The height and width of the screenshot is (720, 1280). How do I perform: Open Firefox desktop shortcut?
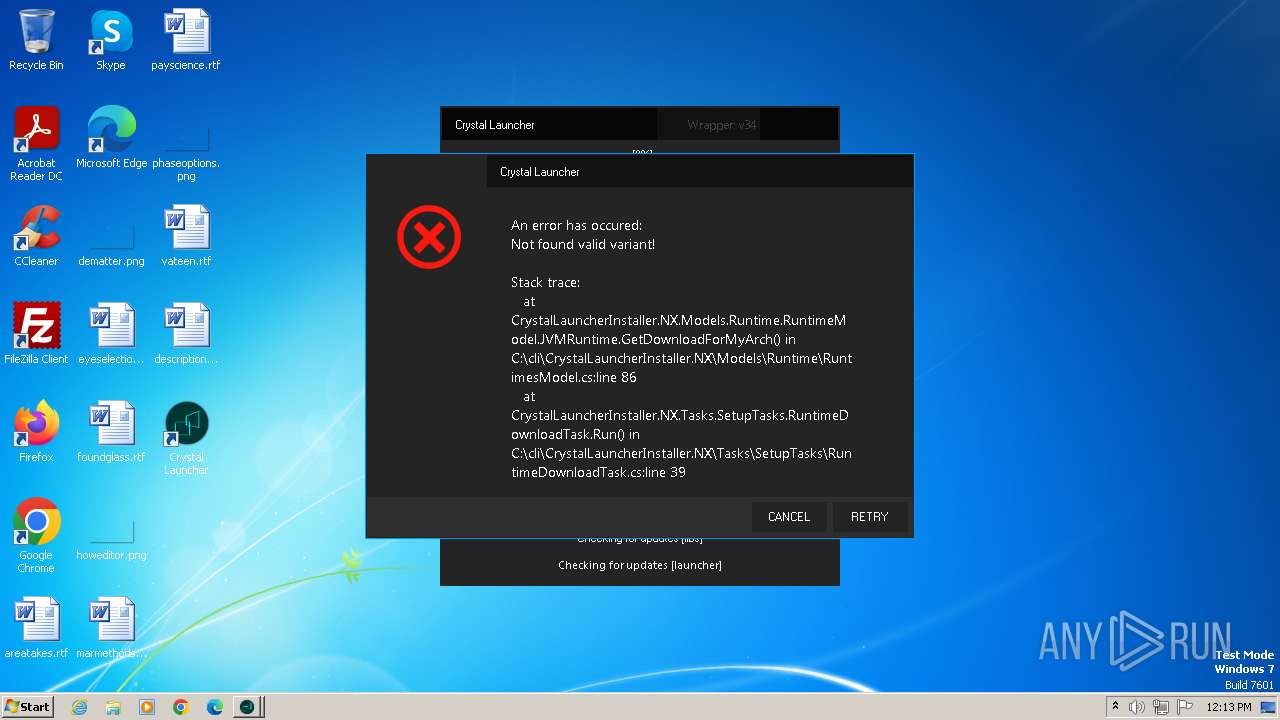click(36, 432)
